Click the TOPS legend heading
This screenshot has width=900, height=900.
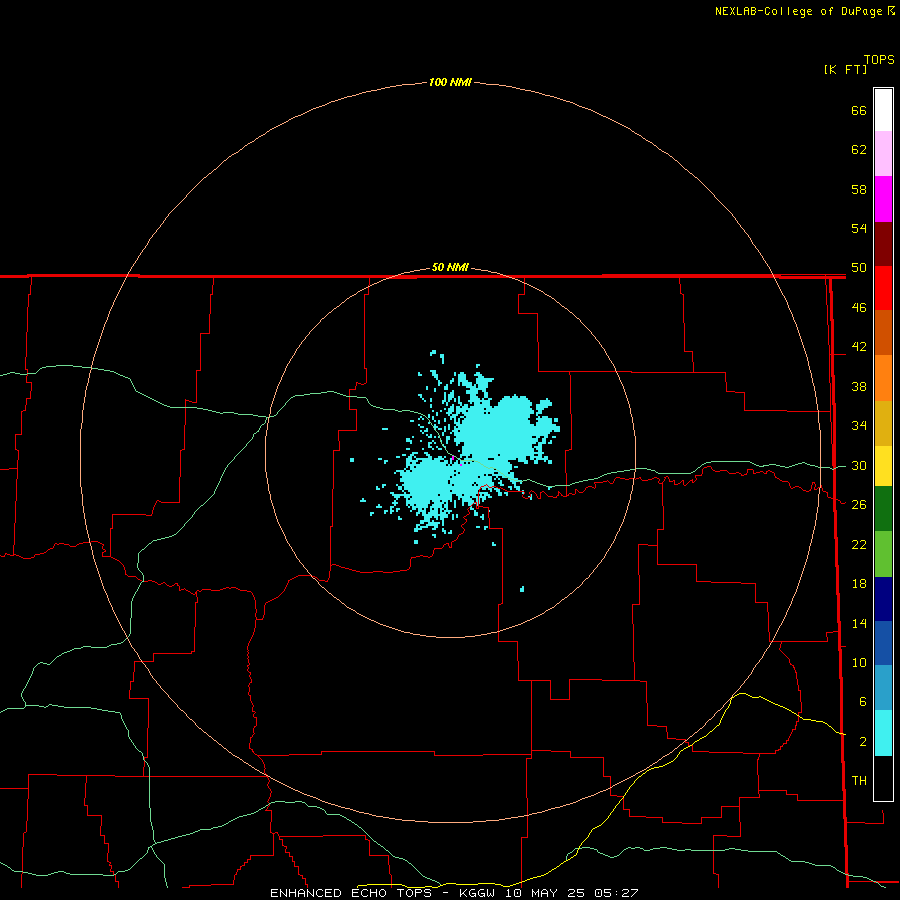coord(879,60)
